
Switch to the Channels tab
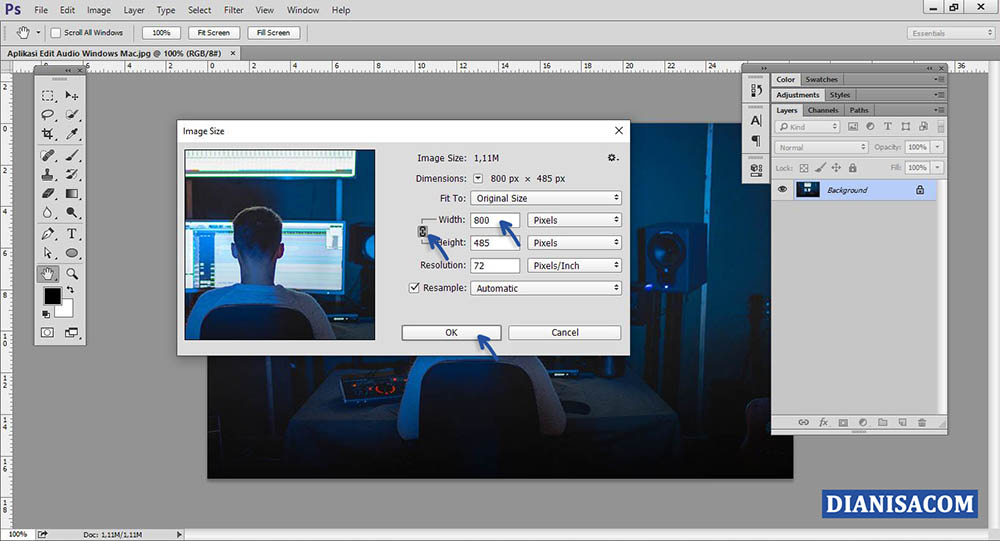coord(823,110)
